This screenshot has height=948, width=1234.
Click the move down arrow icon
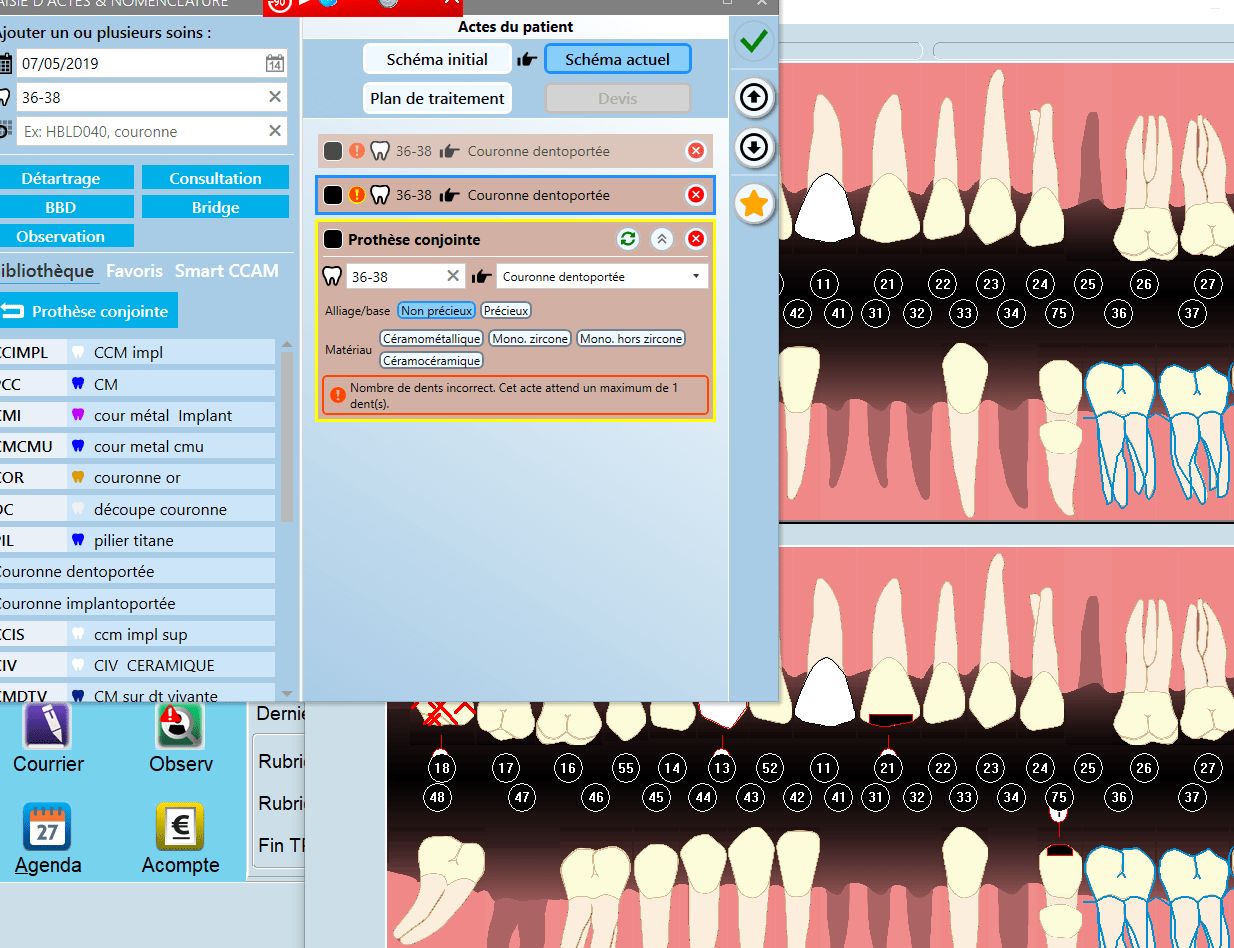tap(754, 148)
